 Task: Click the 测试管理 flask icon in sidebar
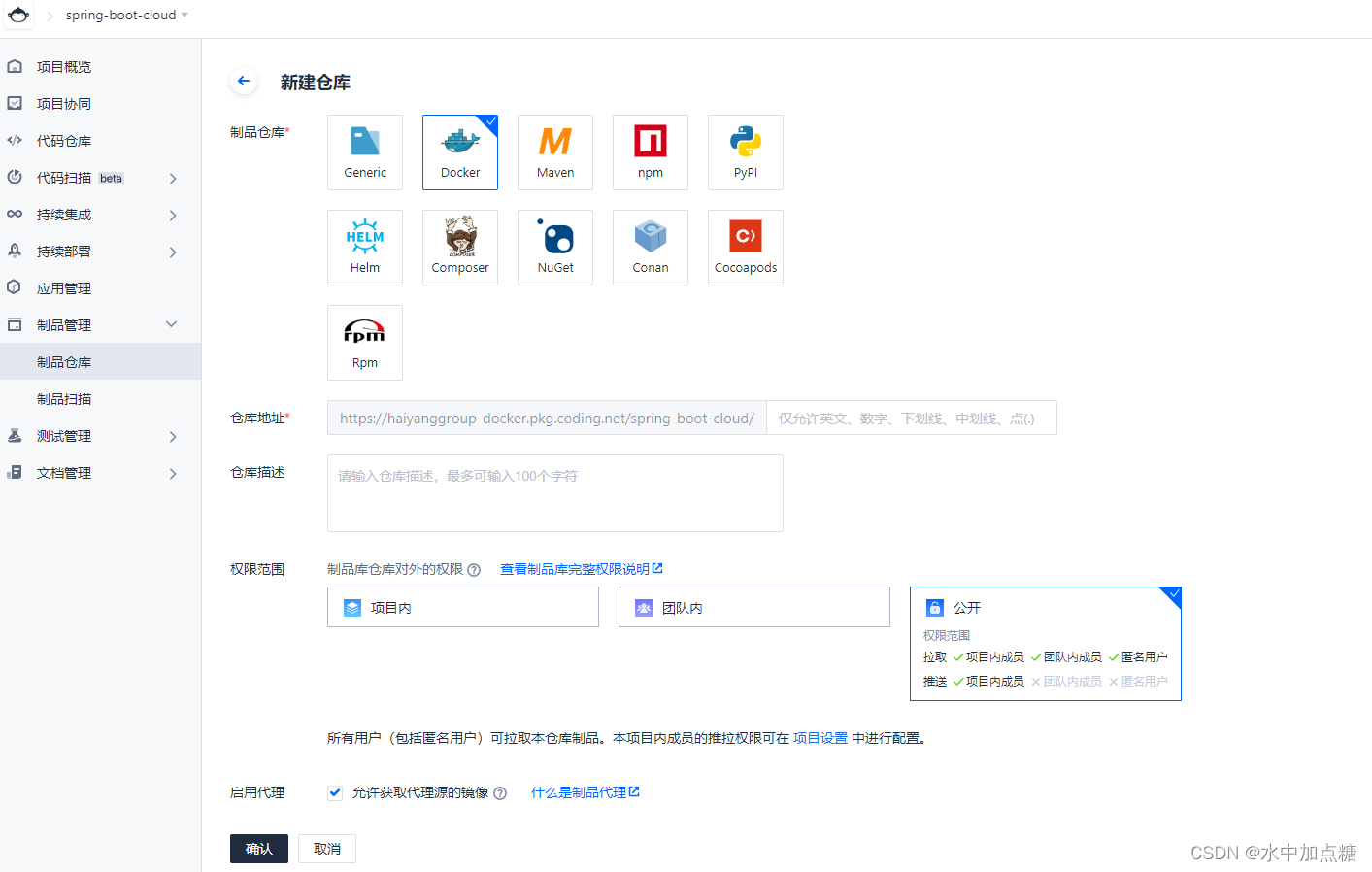coord(15,436)
